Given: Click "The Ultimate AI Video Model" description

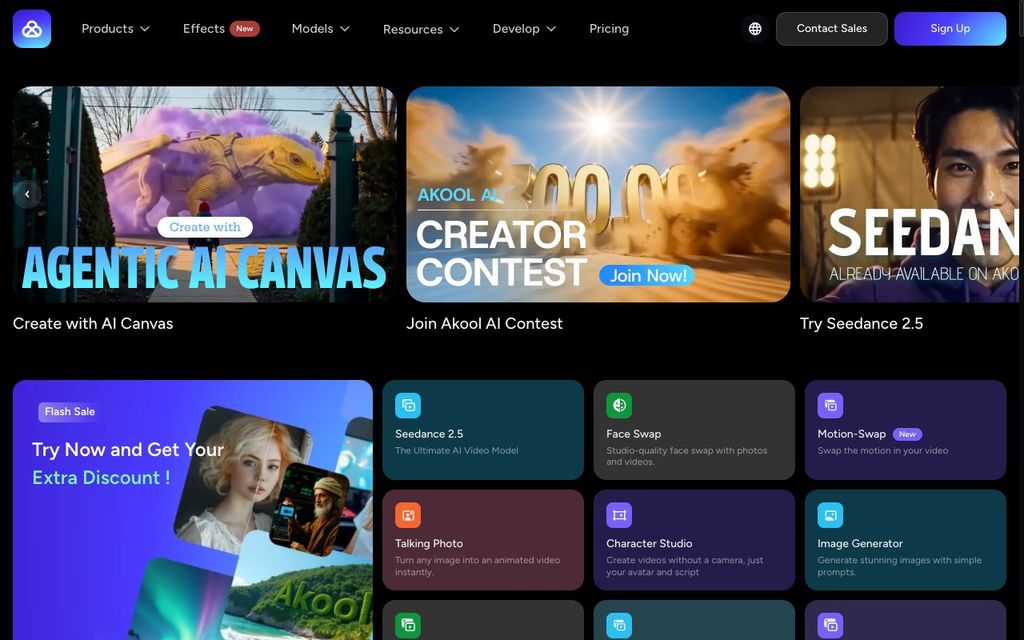Looking at the screenshot, I should (x=456, y=451).
